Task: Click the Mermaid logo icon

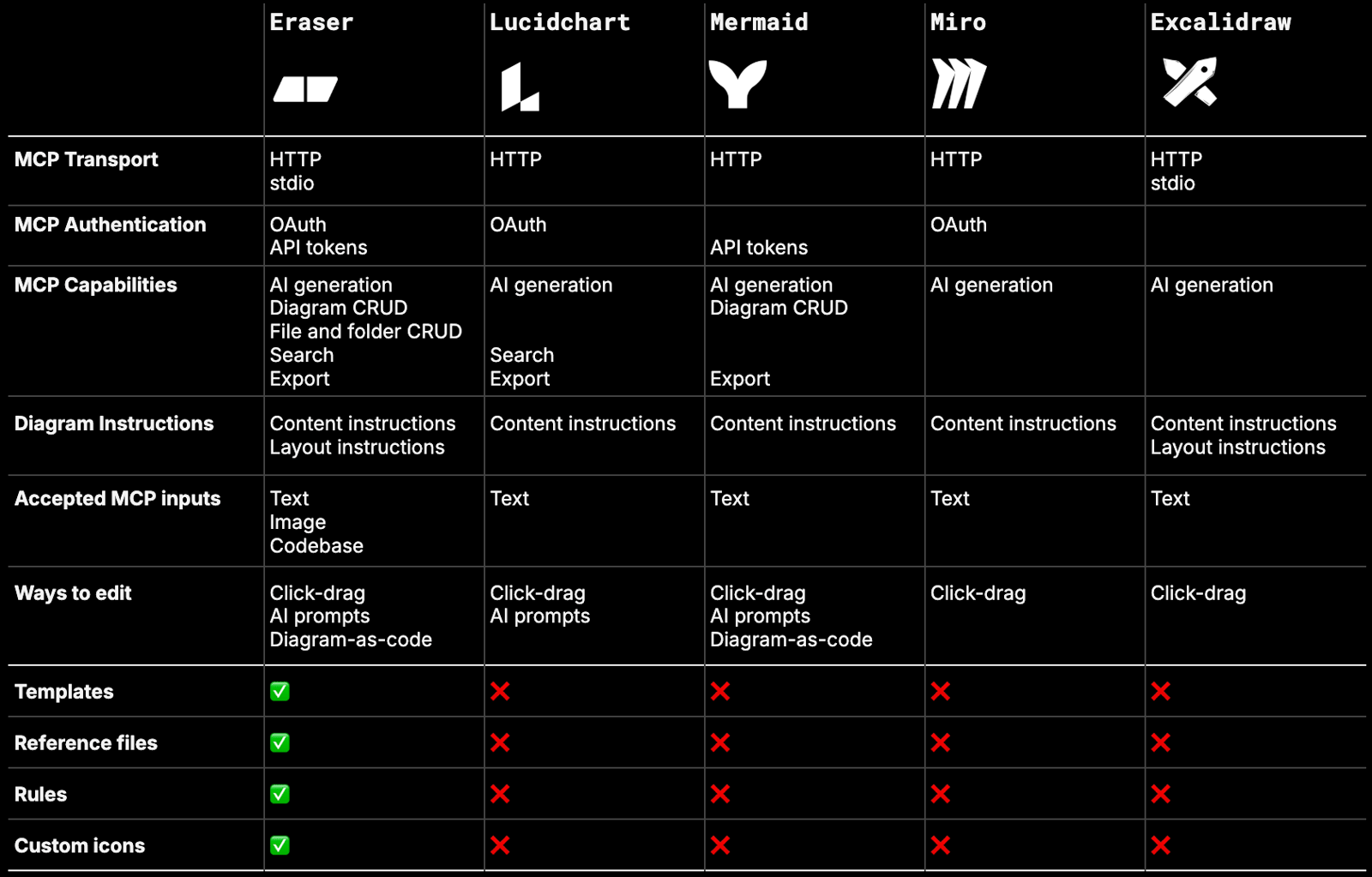Action: (737, 84)
